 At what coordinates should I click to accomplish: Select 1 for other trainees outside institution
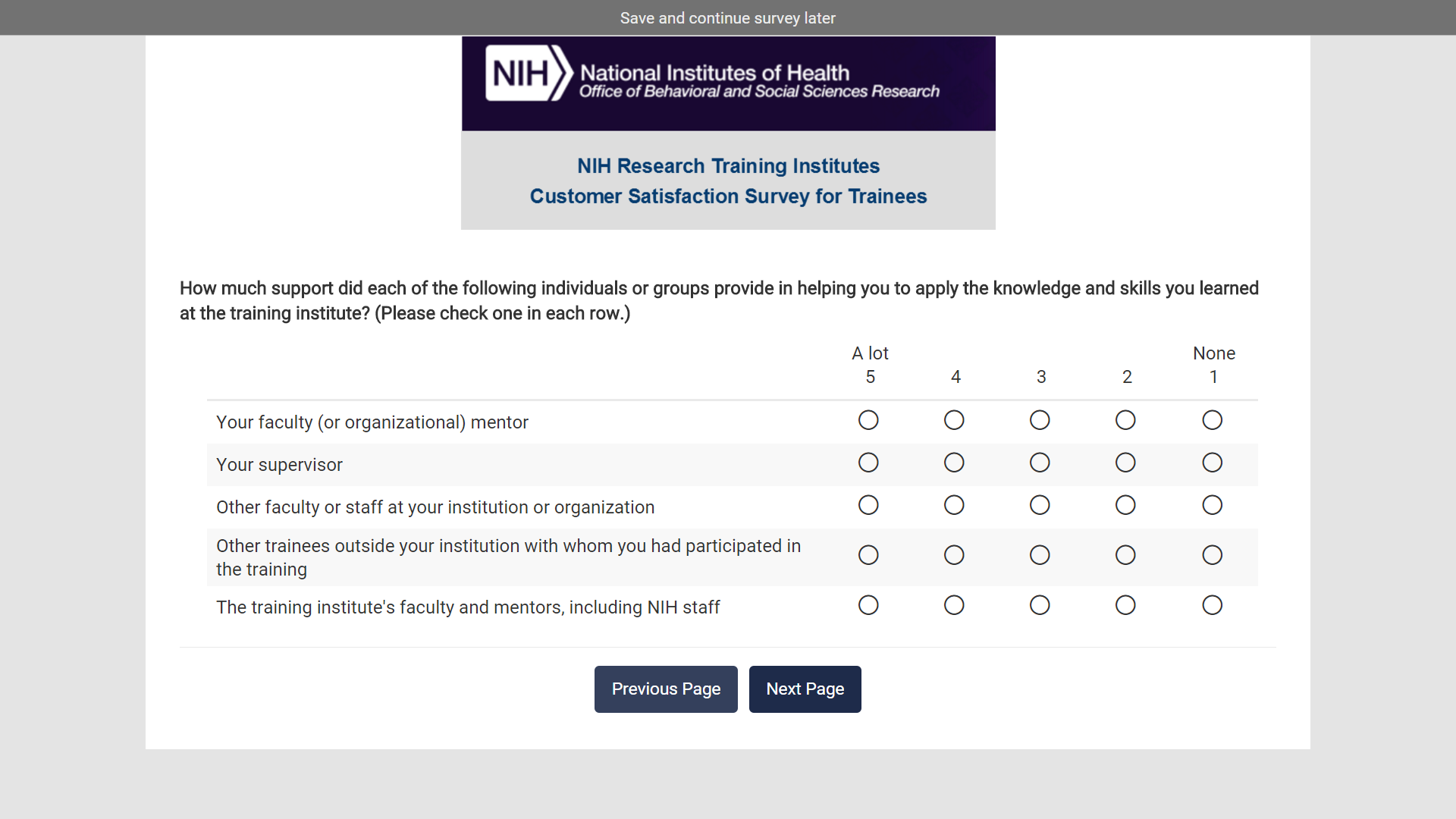click(1212, 555)
